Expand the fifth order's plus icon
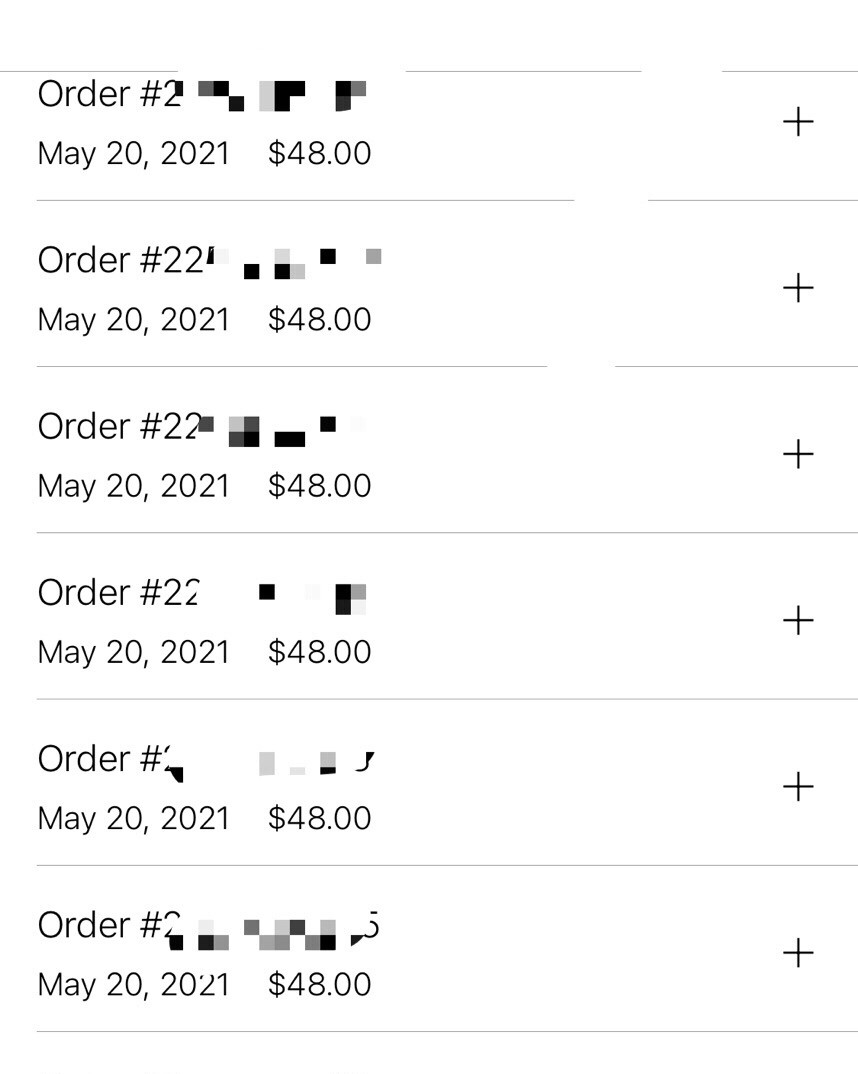 (798, 786)
